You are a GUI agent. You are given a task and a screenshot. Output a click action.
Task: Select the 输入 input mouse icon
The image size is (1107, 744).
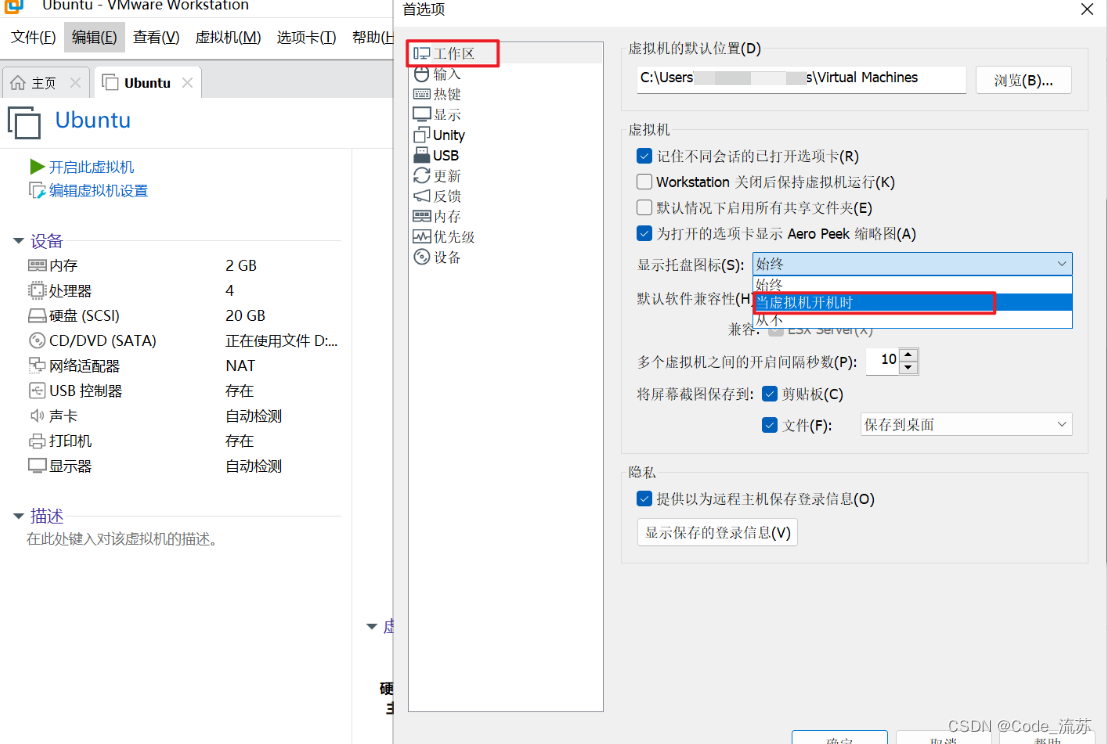coord(421,73)
